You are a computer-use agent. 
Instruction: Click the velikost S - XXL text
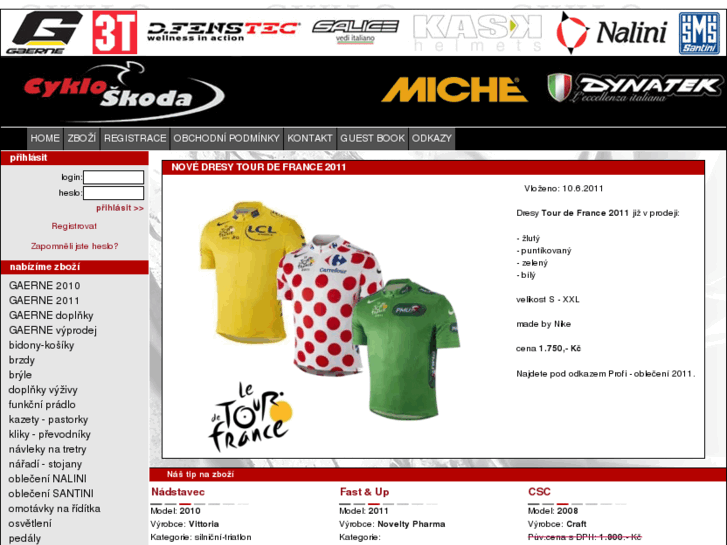548,299
